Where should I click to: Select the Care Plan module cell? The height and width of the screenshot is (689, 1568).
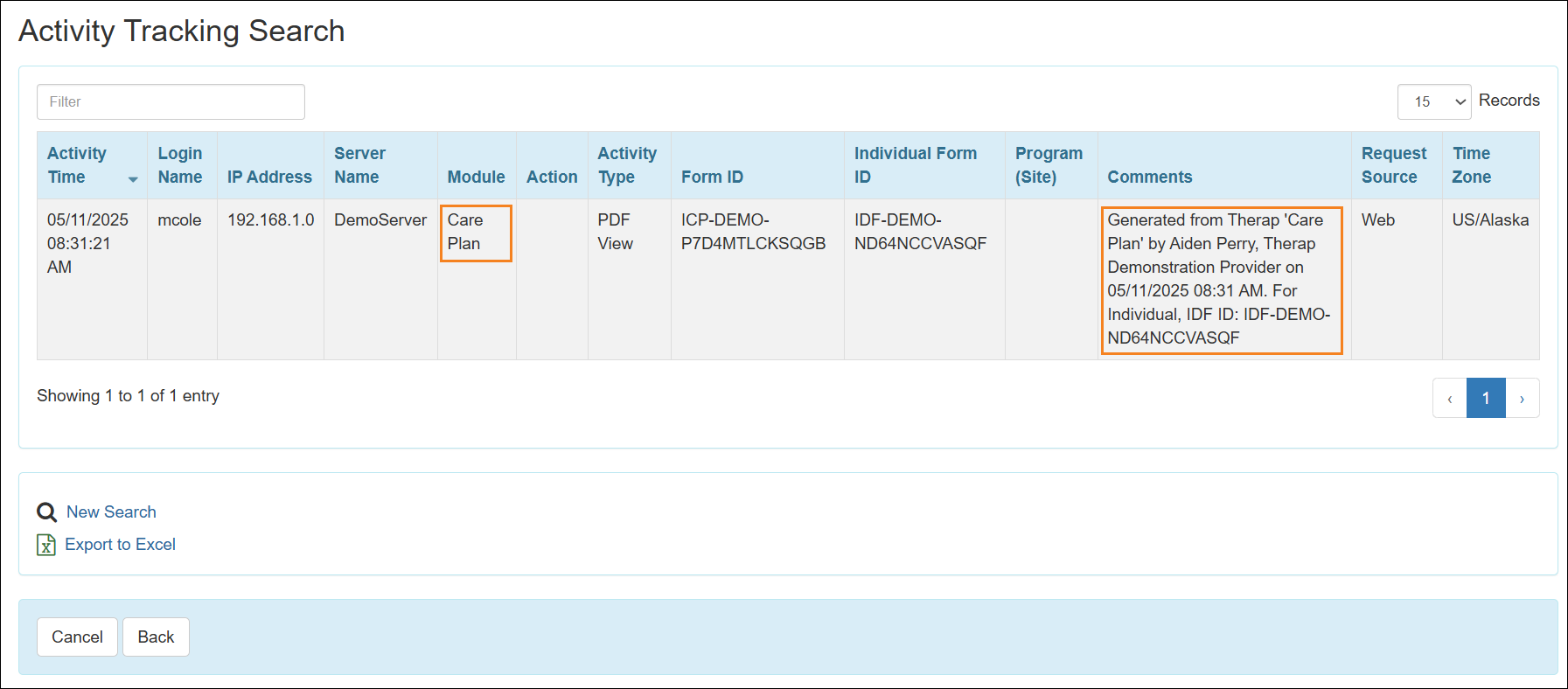pos(477,279)
